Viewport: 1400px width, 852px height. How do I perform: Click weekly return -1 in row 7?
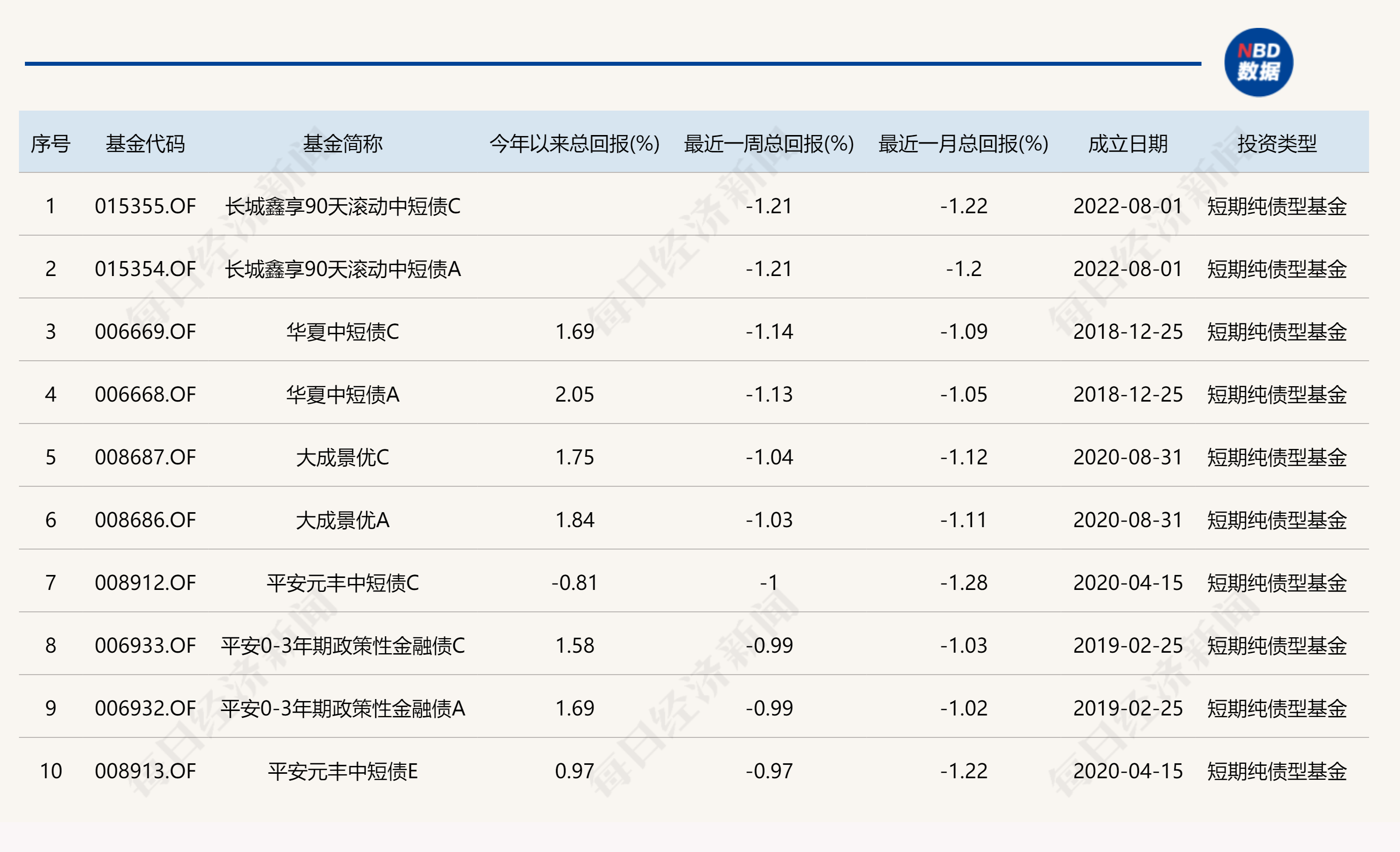click(769, 583)
